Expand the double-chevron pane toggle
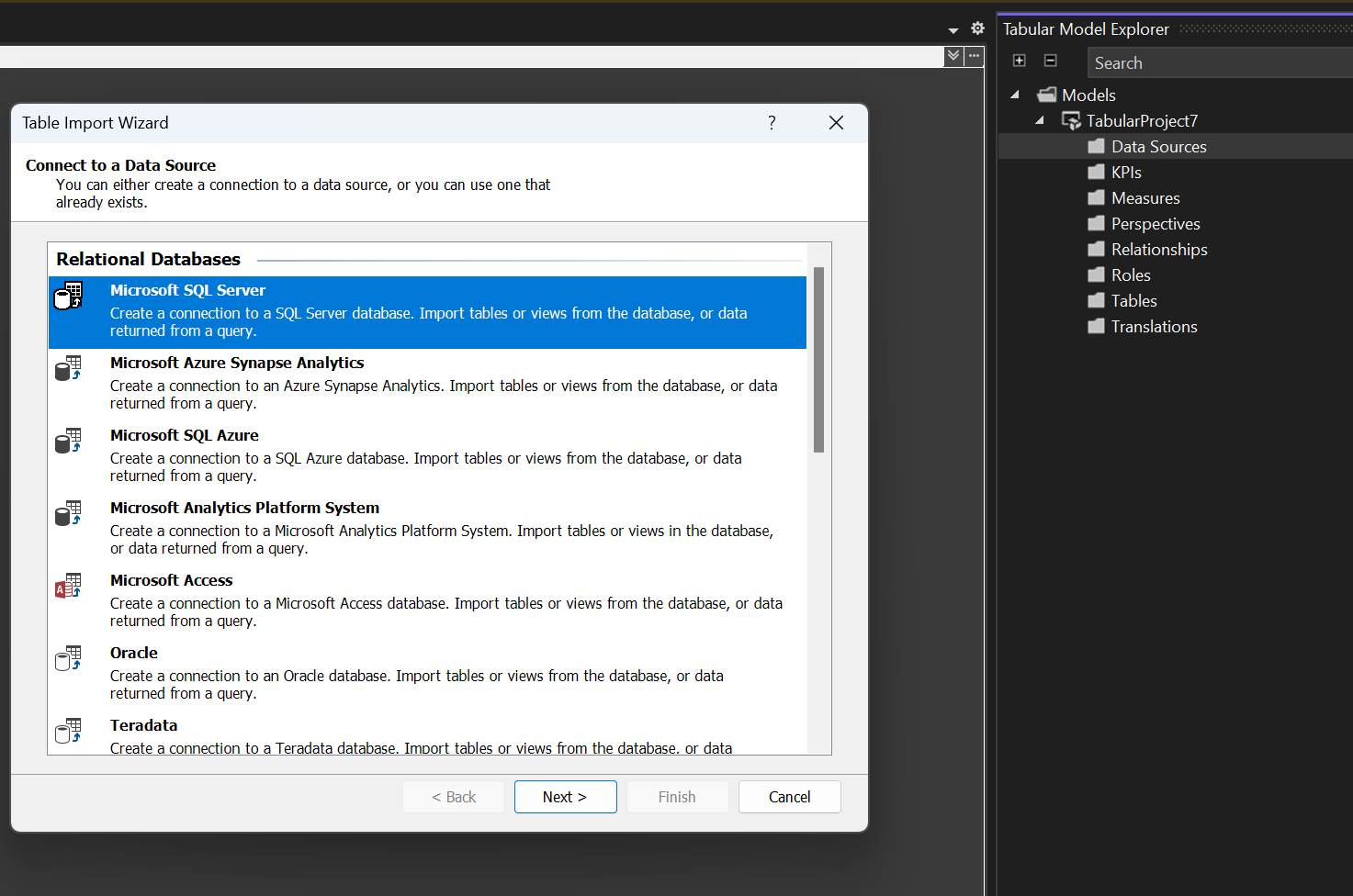Viewport: 1353px width, 896px height. pos(953,56)
